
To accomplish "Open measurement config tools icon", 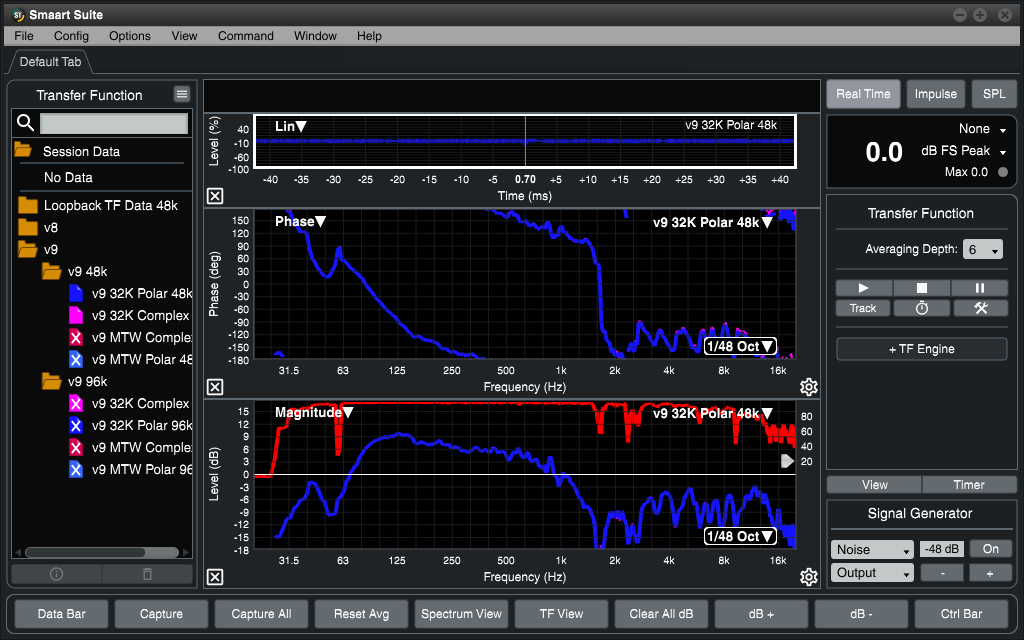I will coord(980,308).
